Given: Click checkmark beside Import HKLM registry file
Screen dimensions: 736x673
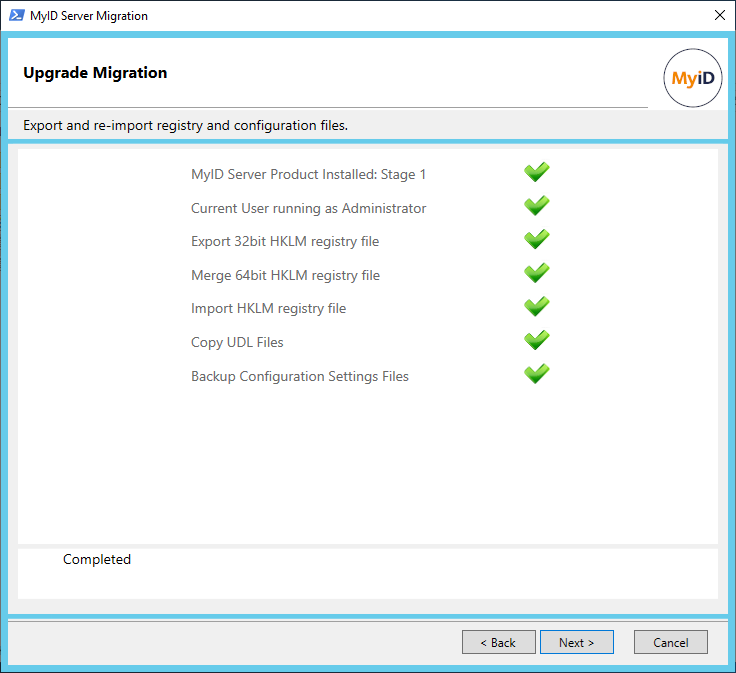Looking at the screenshot, I should coord(537,306).
